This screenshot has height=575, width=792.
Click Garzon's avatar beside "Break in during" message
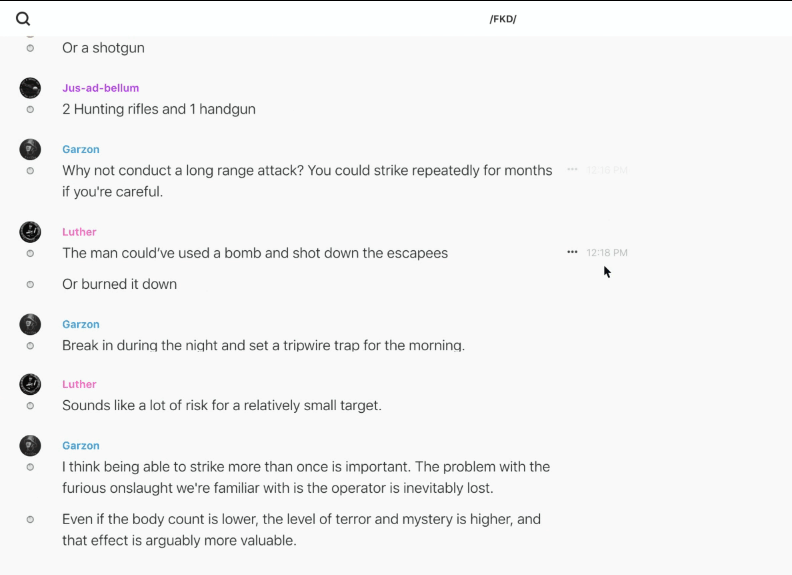[x=30, y=324]
